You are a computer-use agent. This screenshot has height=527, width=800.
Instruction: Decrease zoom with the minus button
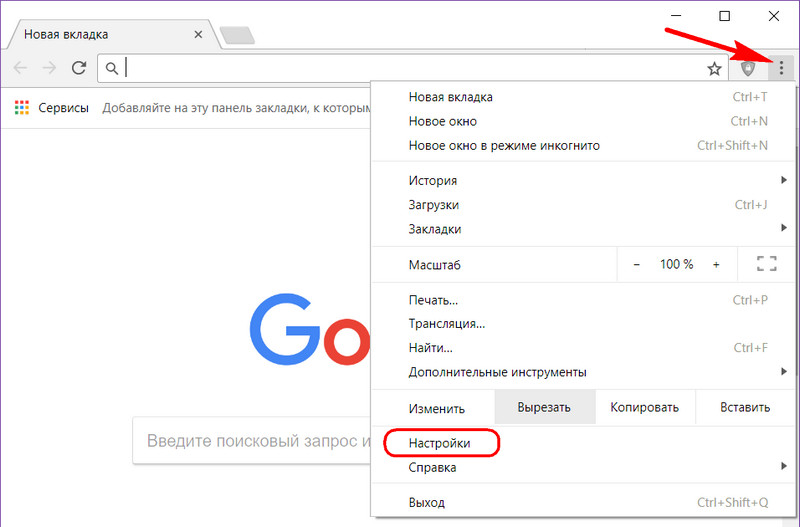pyautogui.click(x=637, y=264)
